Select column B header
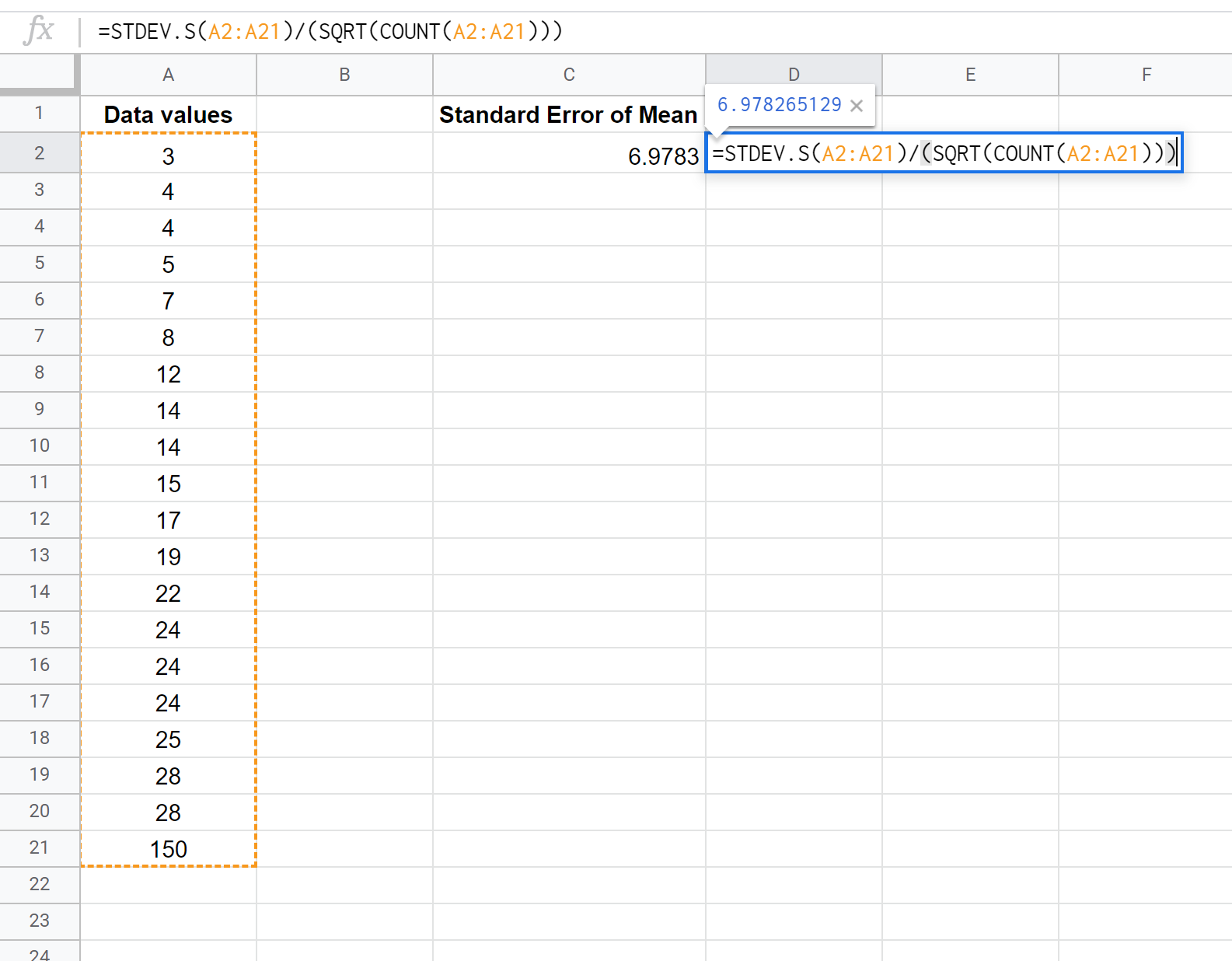 344,75
